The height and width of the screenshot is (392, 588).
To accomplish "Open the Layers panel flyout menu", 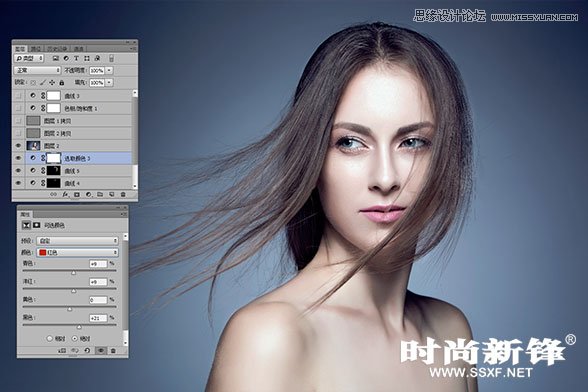I will 133,48.
